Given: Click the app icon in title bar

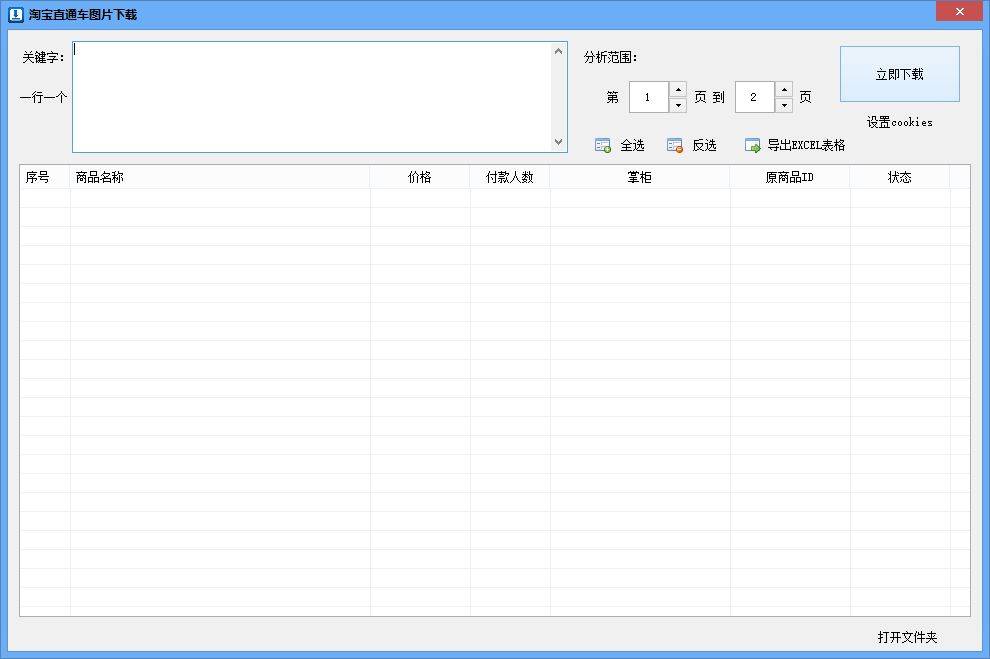Looking at the screenshot, I should [x=16, y=14].
